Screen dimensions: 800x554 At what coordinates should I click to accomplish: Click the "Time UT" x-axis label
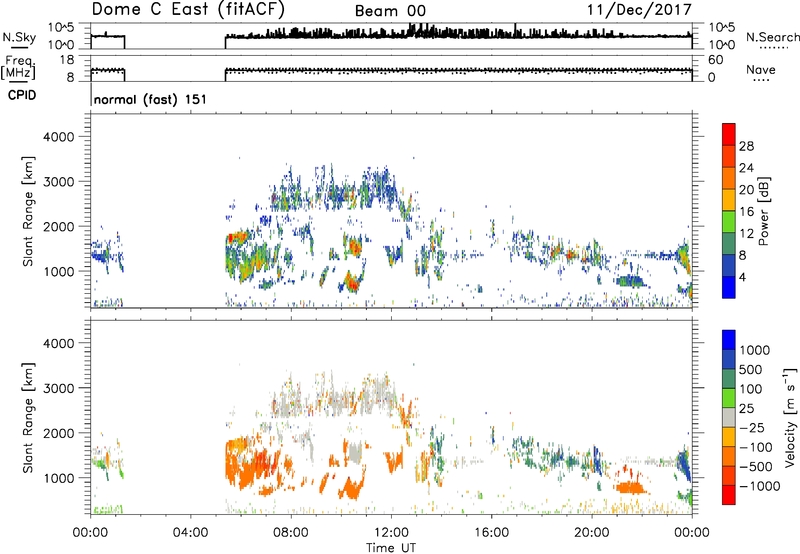(391, 548)
